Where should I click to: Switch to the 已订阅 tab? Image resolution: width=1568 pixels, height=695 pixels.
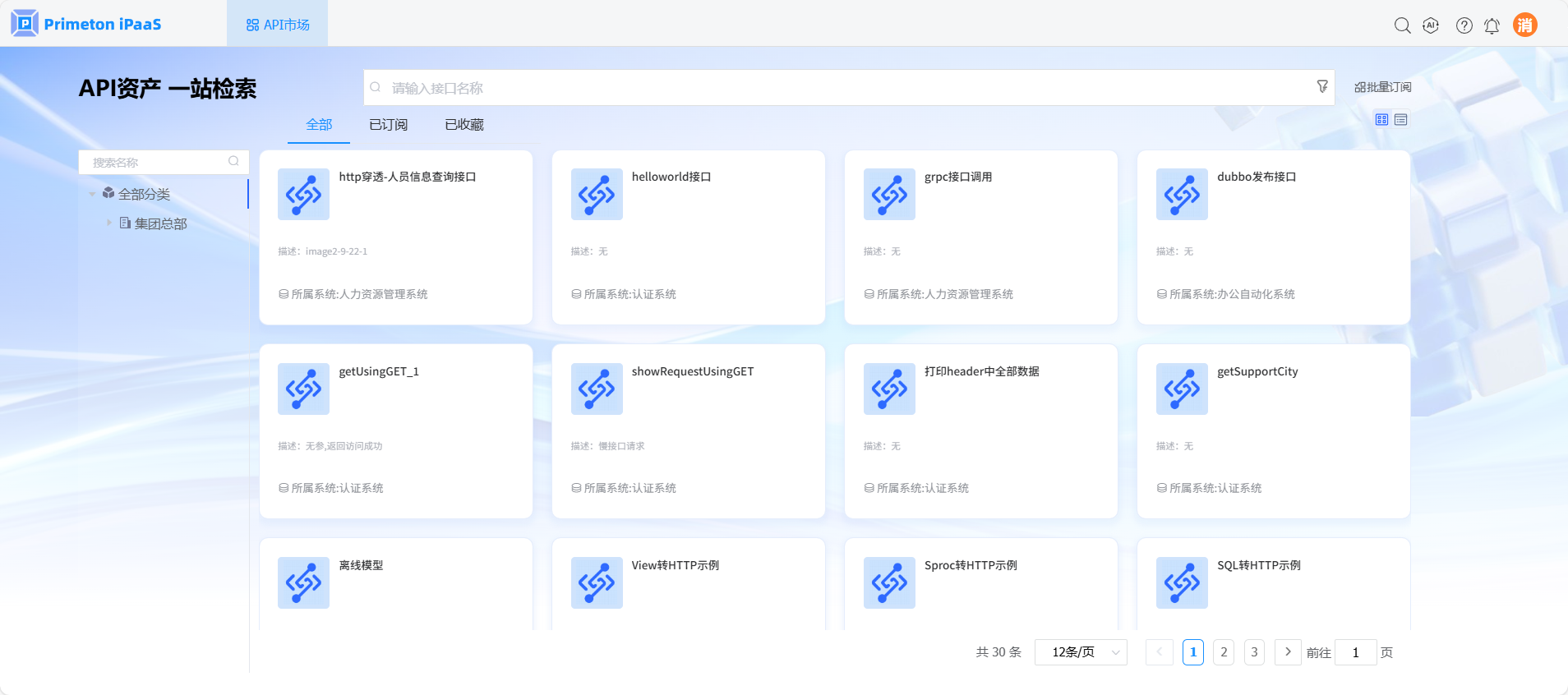[x=388, y=125]
